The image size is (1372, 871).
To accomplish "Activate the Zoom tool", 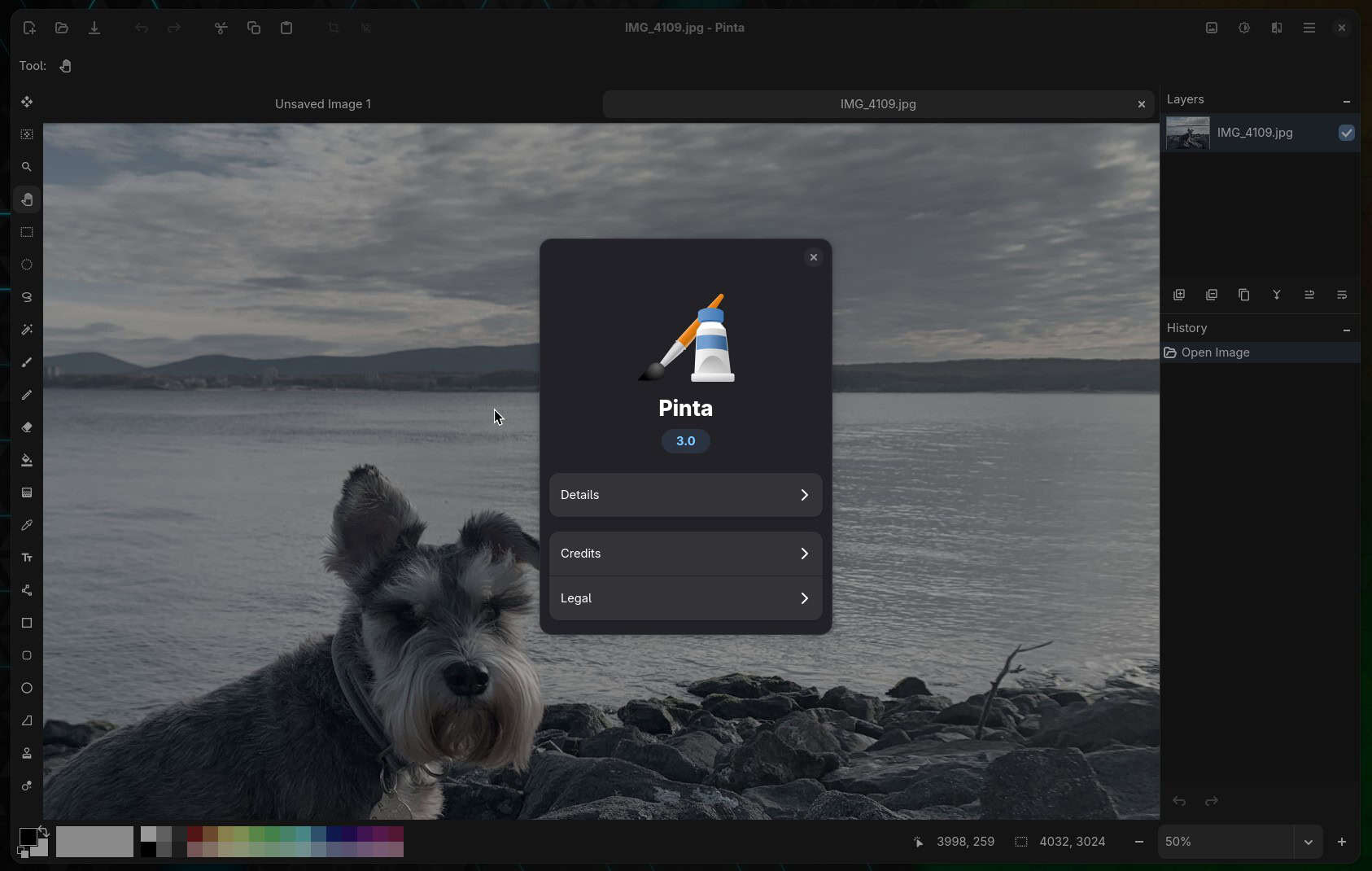I will (27, 166).
